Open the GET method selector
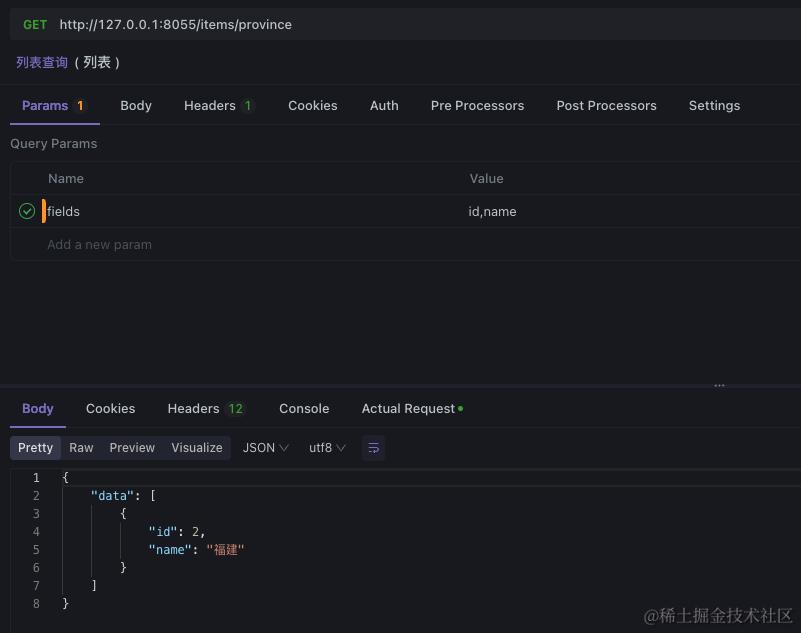The image size is (801, 633). coord(35,25)
